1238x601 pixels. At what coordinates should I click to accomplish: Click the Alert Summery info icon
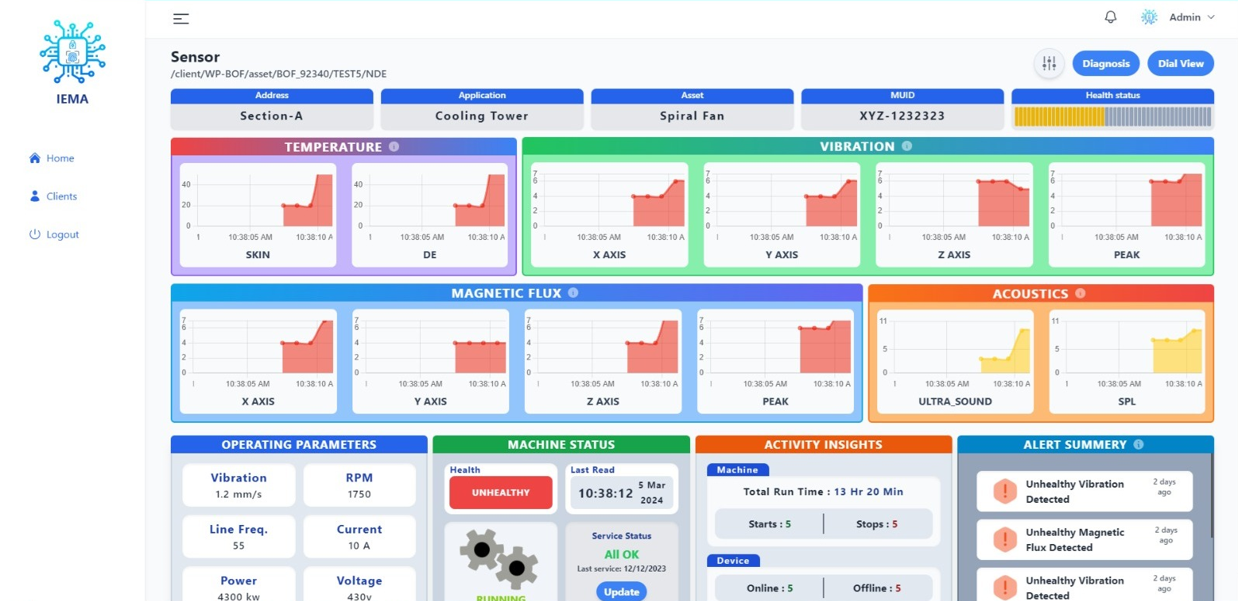coord(1138,445)
